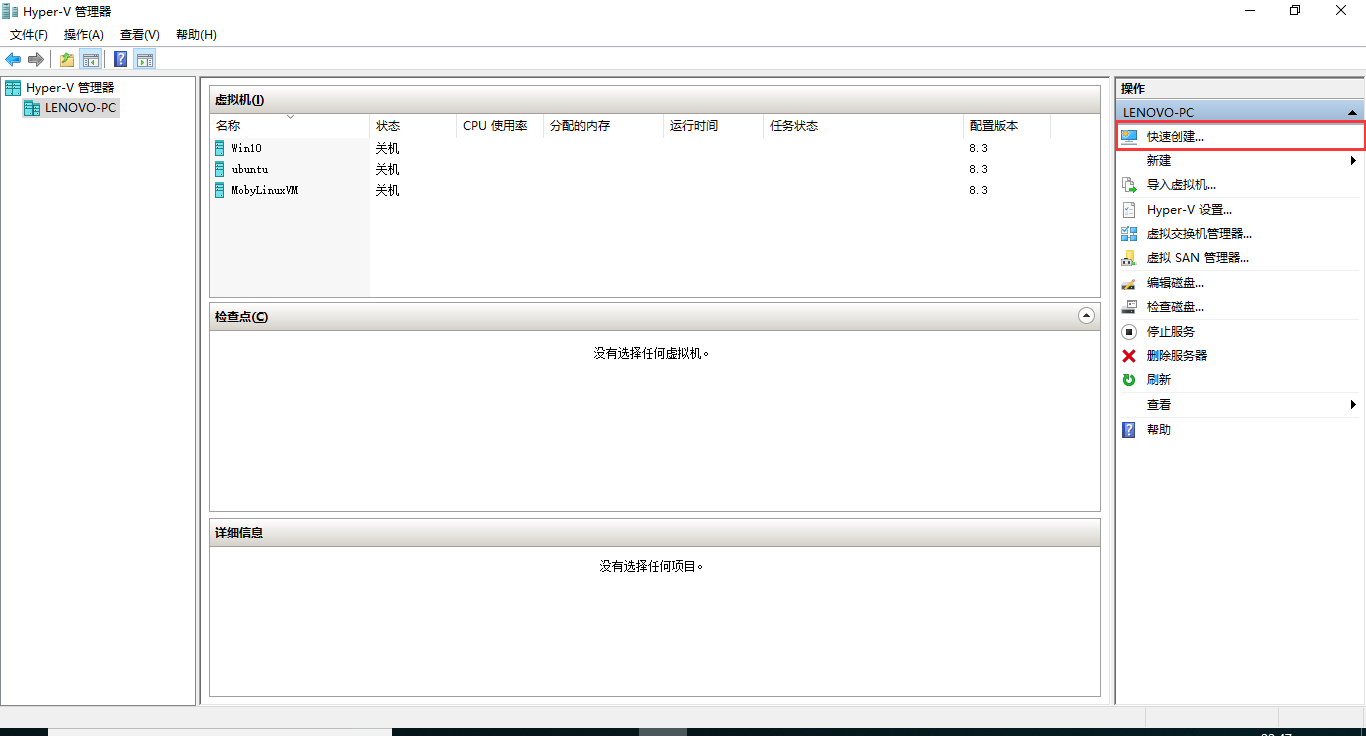Select the ubuntu row name
This screenshot has width=1366, height=736.
[x=249, y=169]
